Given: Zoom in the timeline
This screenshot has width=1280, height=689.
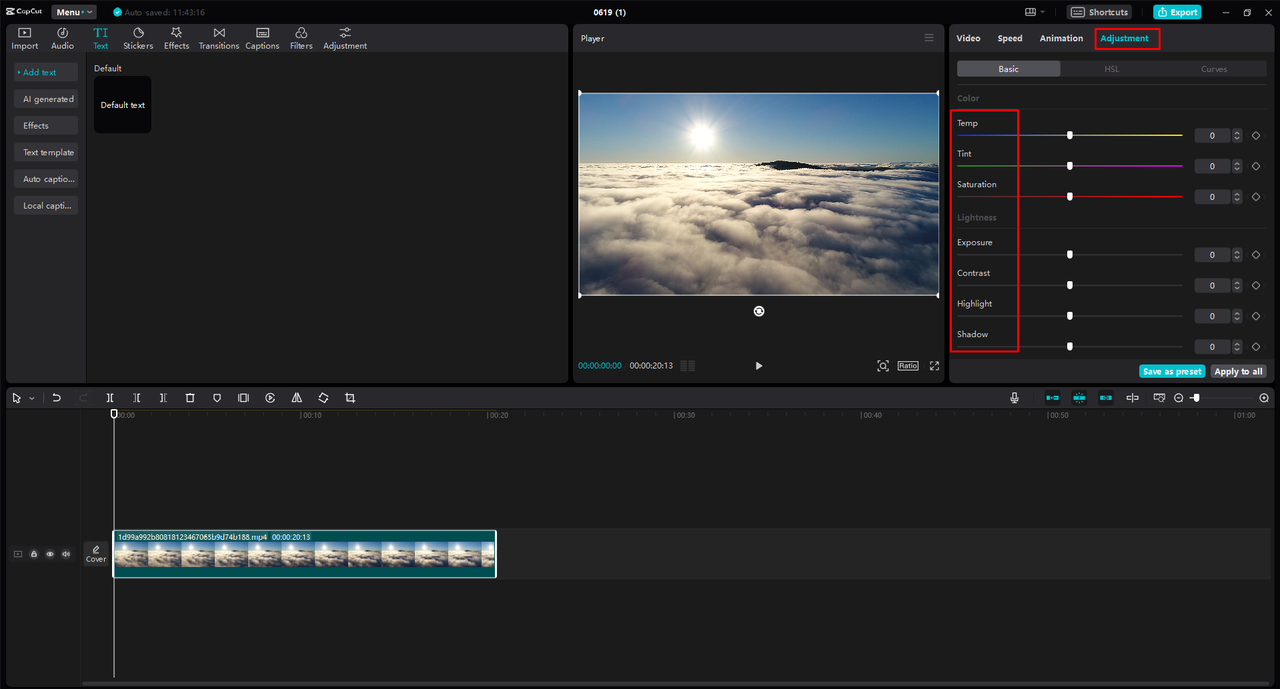Looking at the screenshot, I should pyautogui.click(x=1264, y=398).
